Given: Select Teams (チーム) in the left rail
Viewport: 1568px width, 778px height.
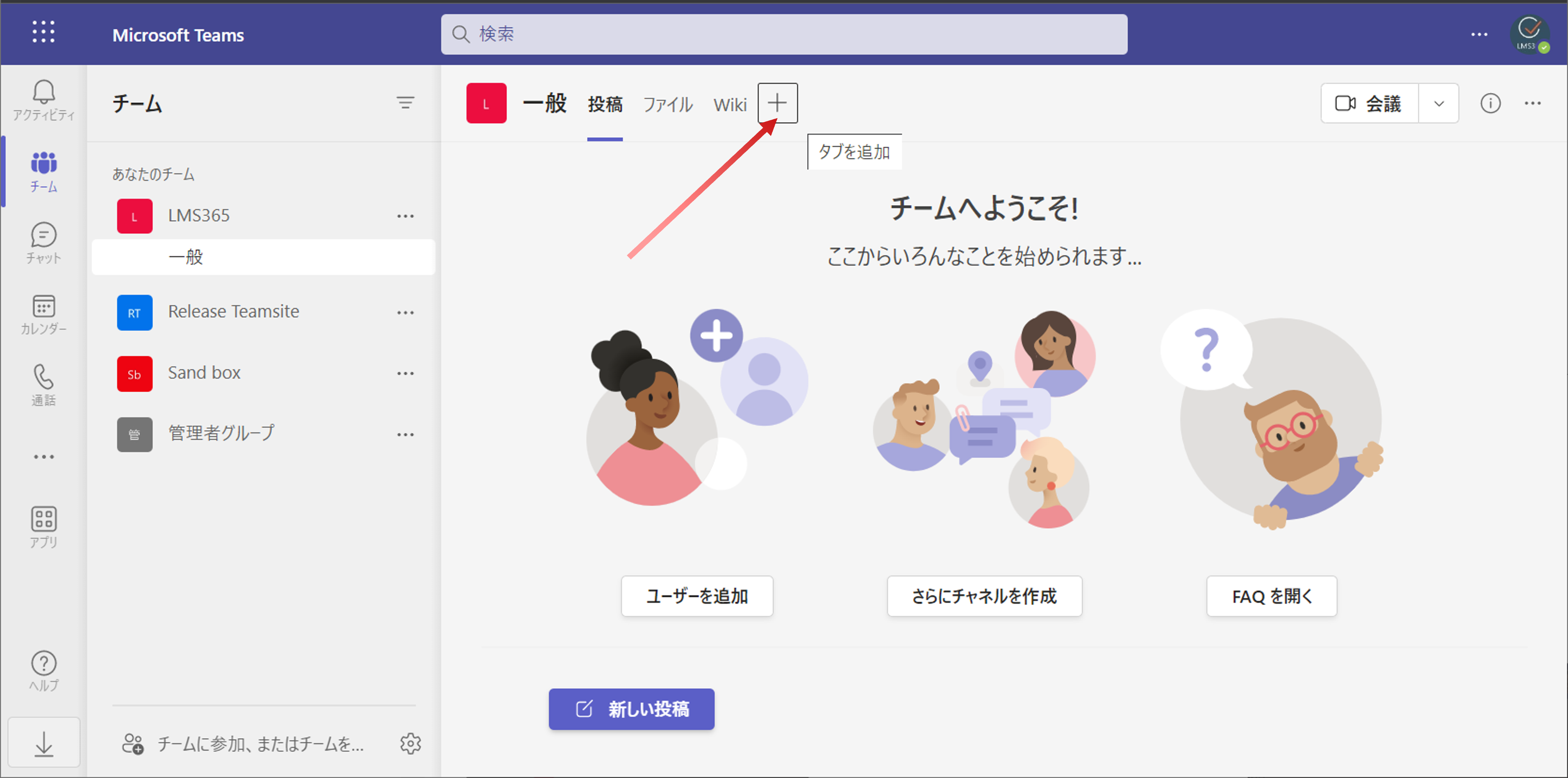Looking at the screenshot, I should pos(43,172).
